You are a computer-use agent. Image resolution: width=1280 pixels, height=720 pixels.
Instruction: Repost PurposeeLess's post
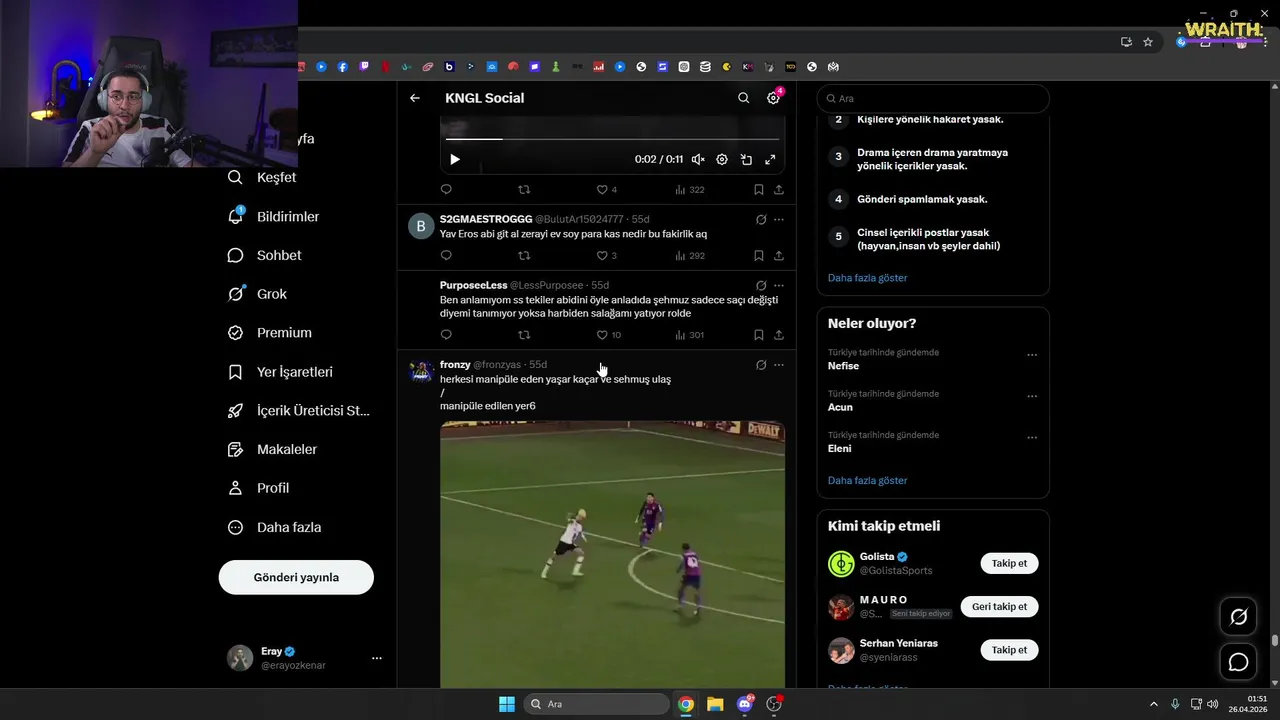pyautogui.click(x=524, y=335)
